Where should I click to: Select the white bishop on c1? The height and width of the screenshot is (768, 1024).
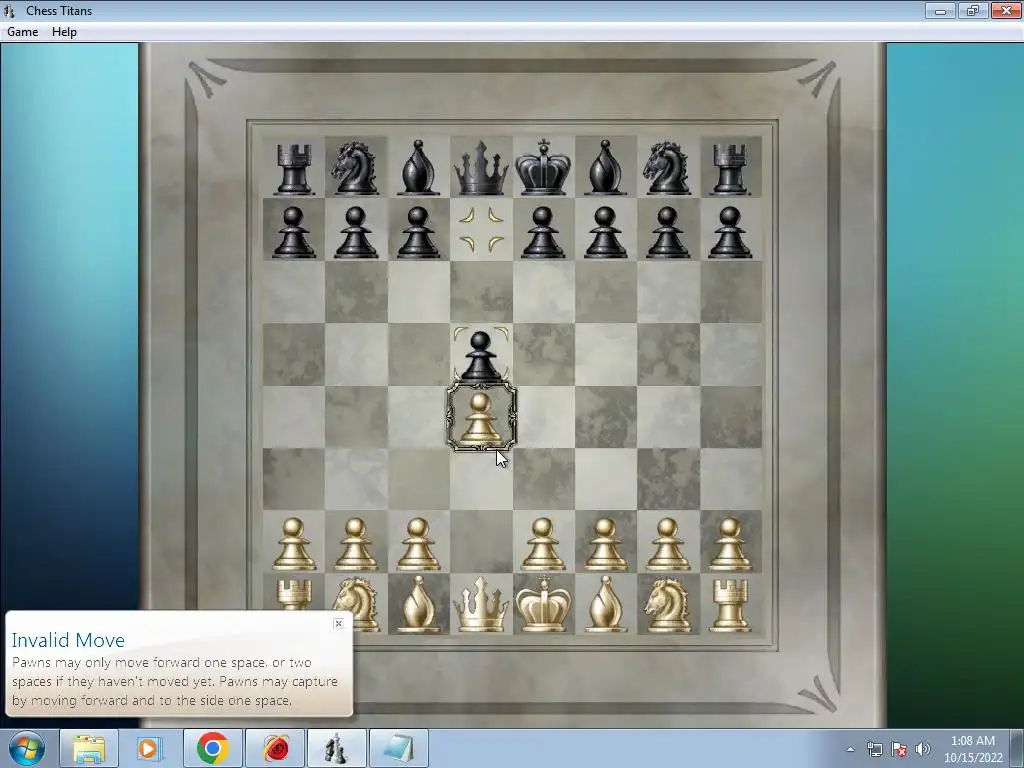coord(418,604)
